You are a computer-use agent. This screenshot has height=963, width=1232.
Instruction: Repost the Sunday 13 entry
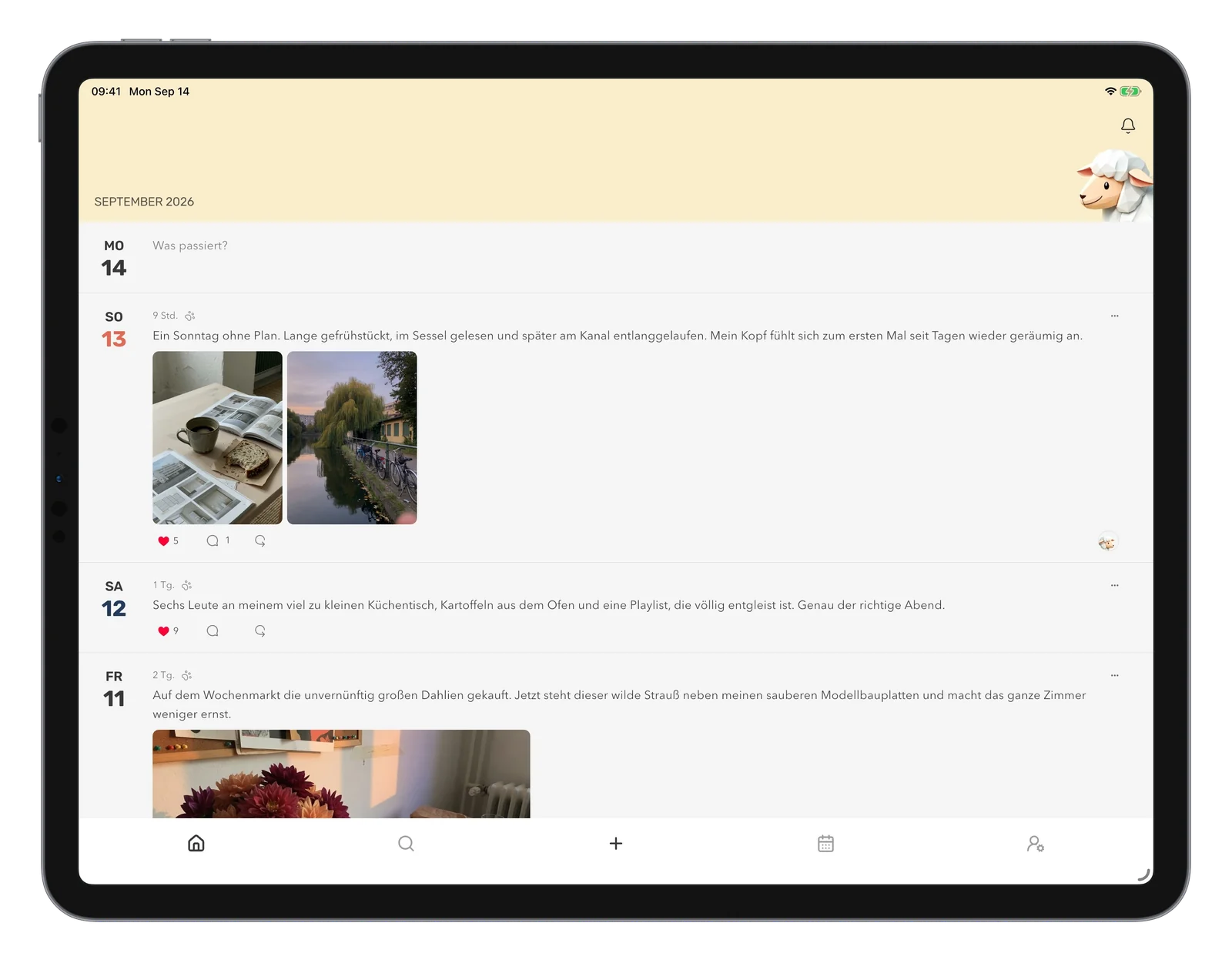(x=260, y=540)
